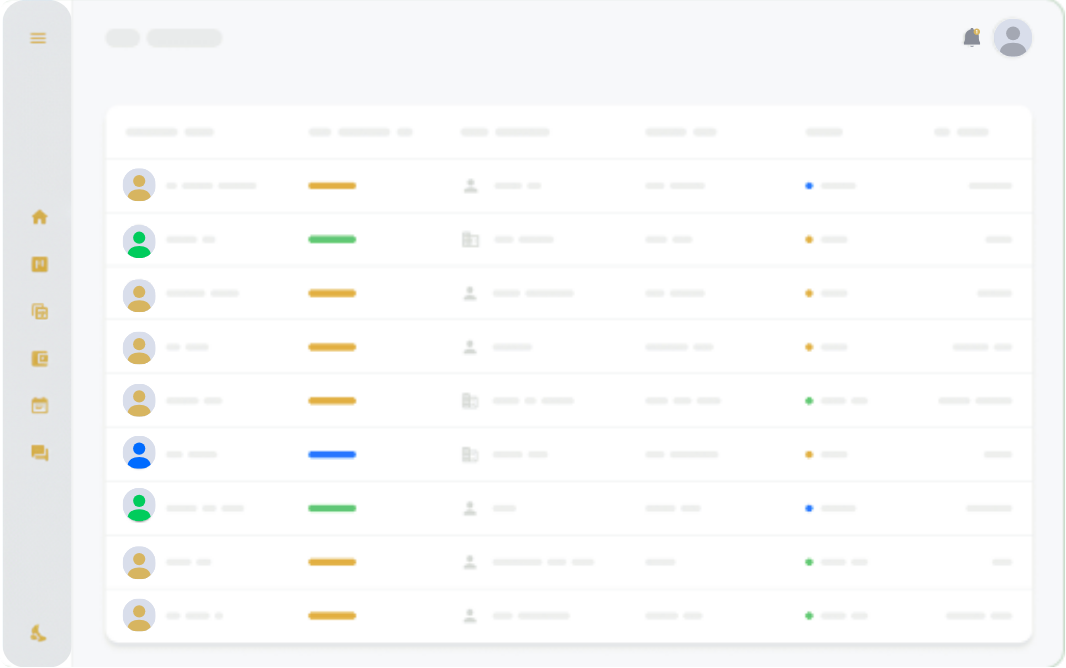The height and width of the screenshot is (668, 1066).
Task: Open the wallet icon in the sidebar
Action: pyautogui.click(x=39, y=359)
